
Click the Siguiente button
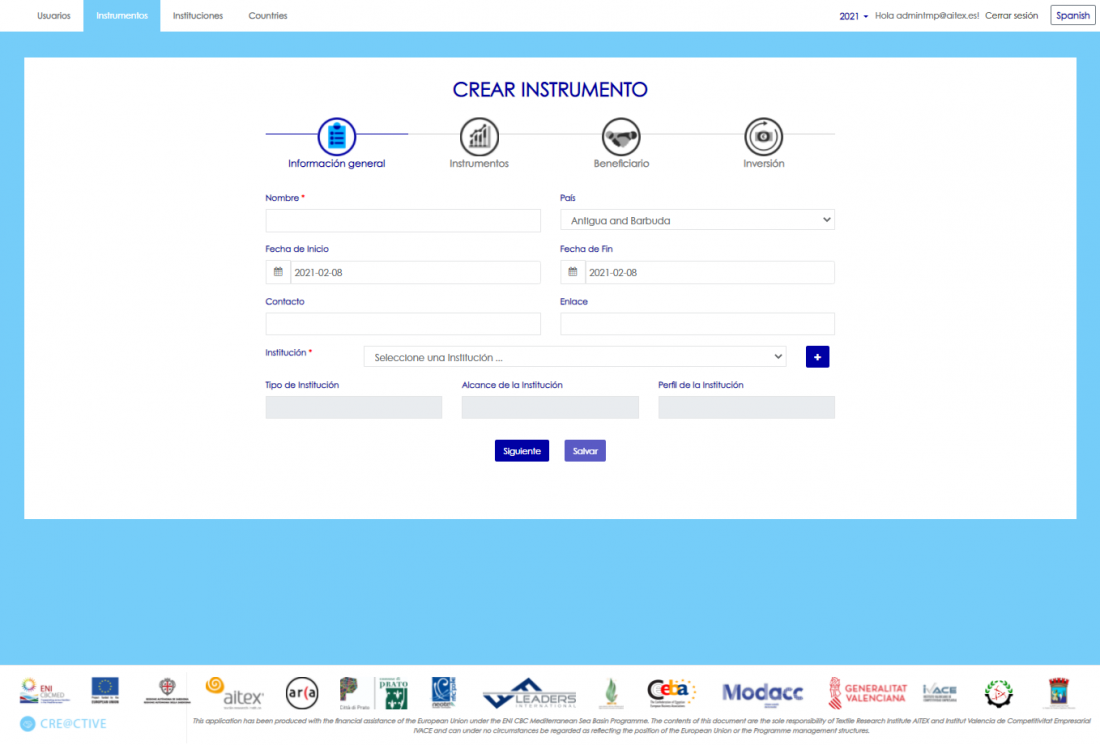tap(521, 450)
